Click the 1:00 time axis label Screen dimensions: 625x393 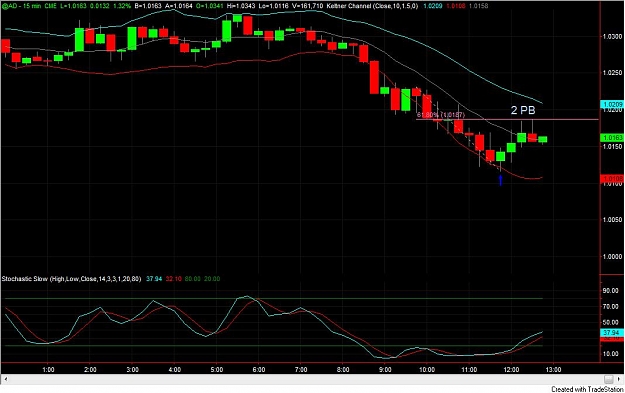click(48, 369)
